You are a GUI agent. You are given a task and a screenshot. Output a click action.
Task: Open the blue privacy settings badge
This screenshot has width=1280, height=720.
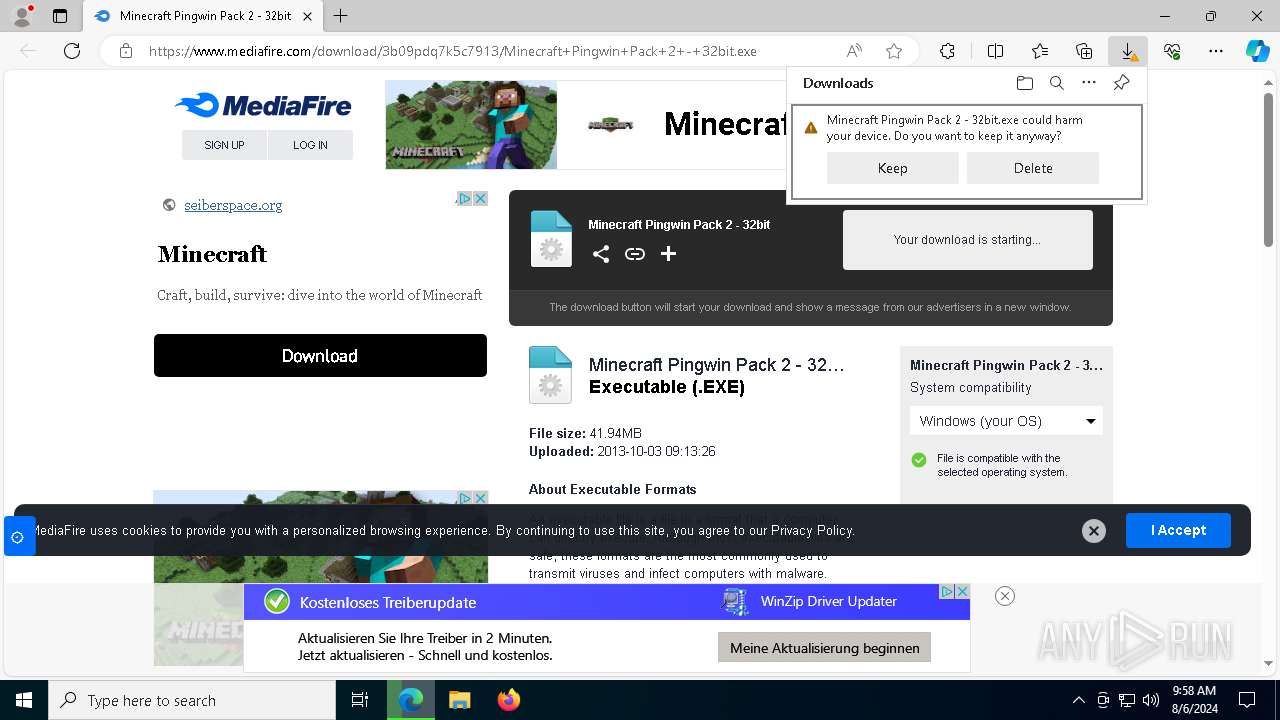click(18, 537)
